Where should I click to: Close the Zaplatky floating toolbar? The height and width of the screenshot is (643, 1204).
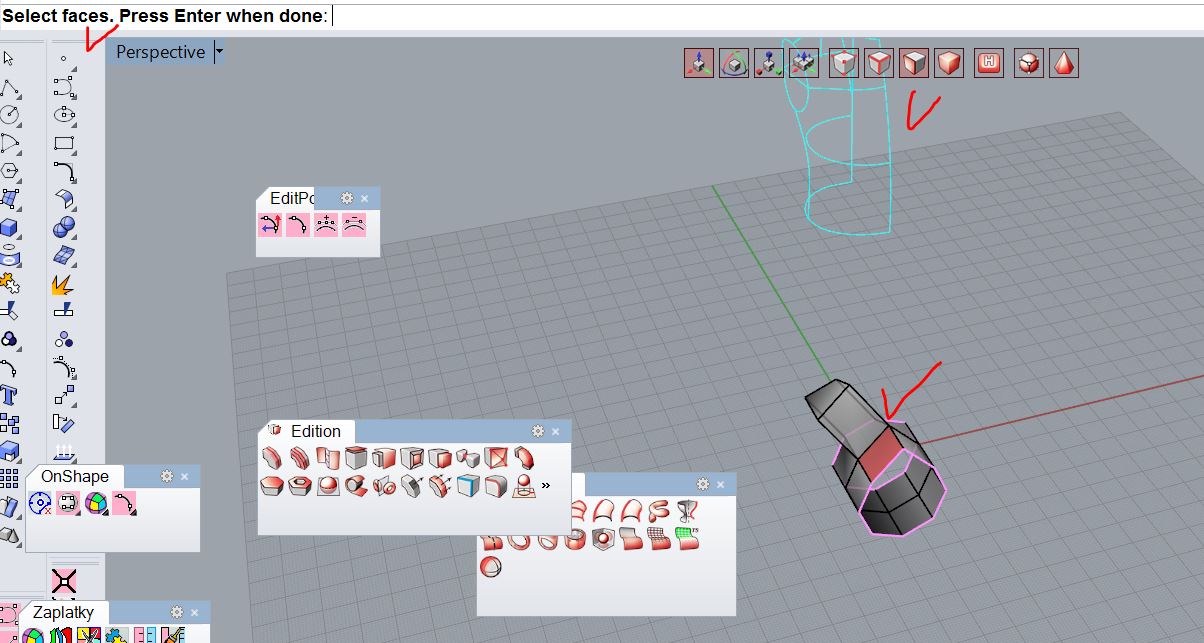tap(195, 613)
